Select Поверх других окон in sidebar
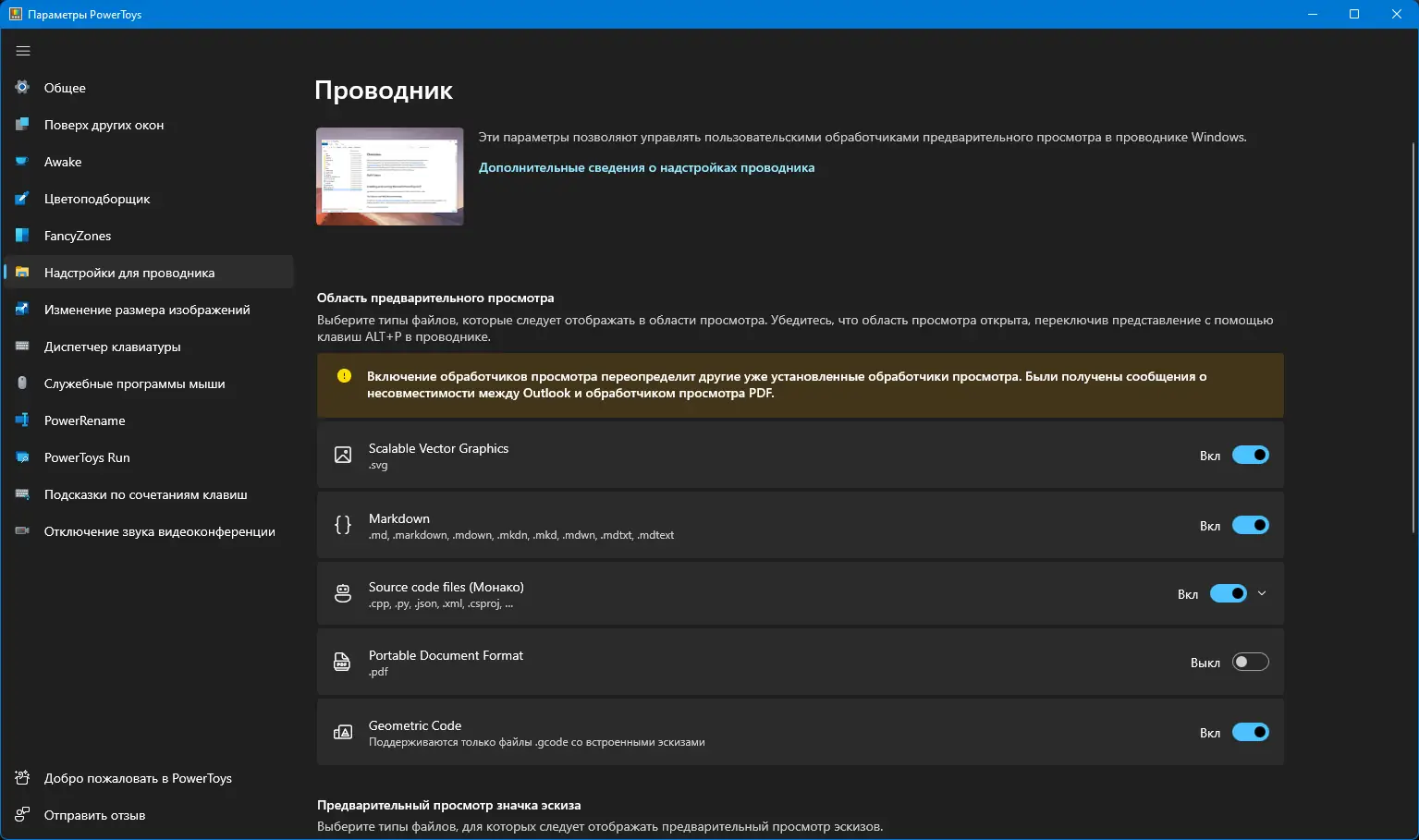Screen dimensions: 1419x840 (104, 125)
